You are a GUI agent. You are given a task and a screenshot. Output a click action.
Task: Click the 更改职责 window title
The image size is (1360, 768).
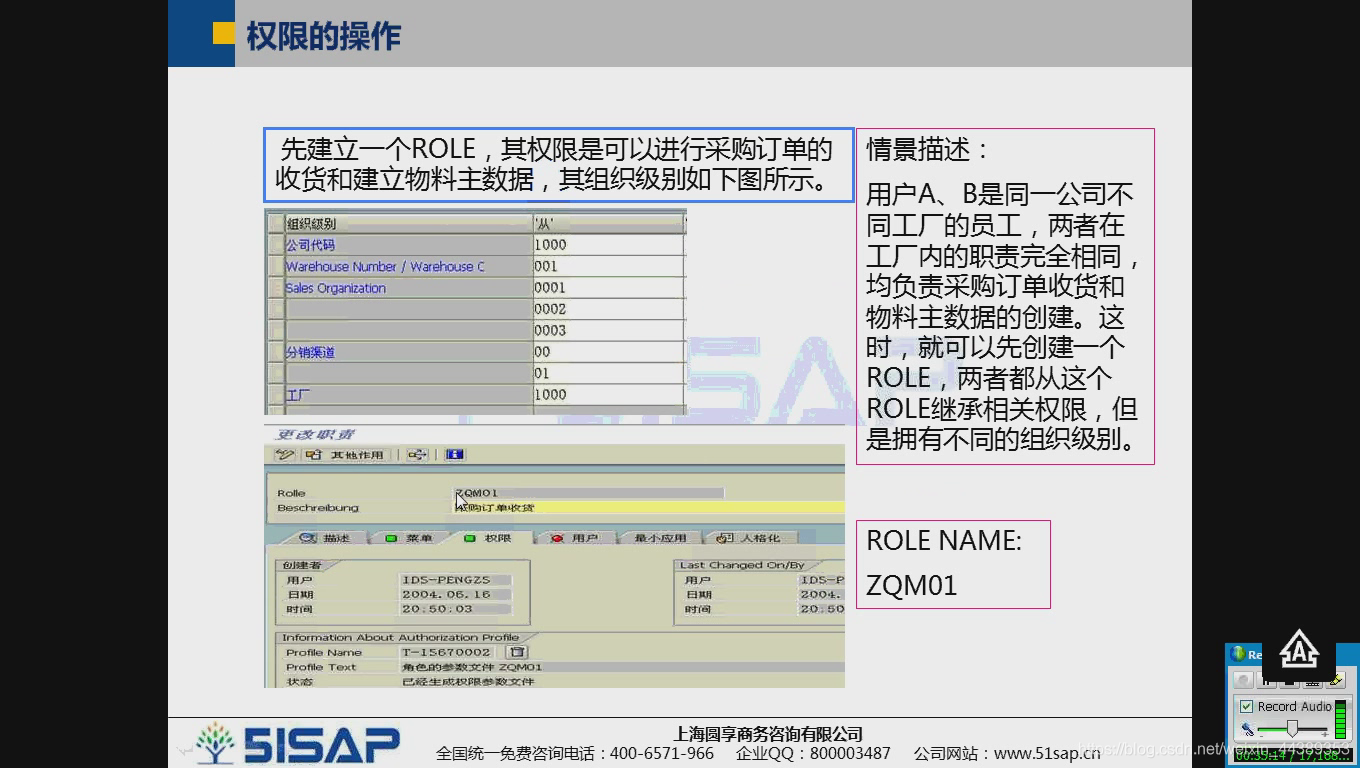(x=315, y=434)
